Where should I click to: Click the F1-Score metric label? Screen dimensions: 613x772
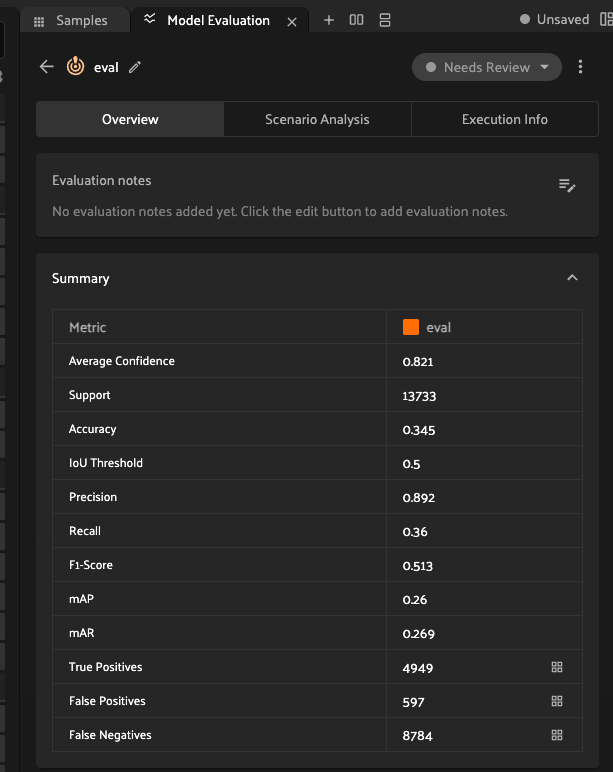pos(91,565)
